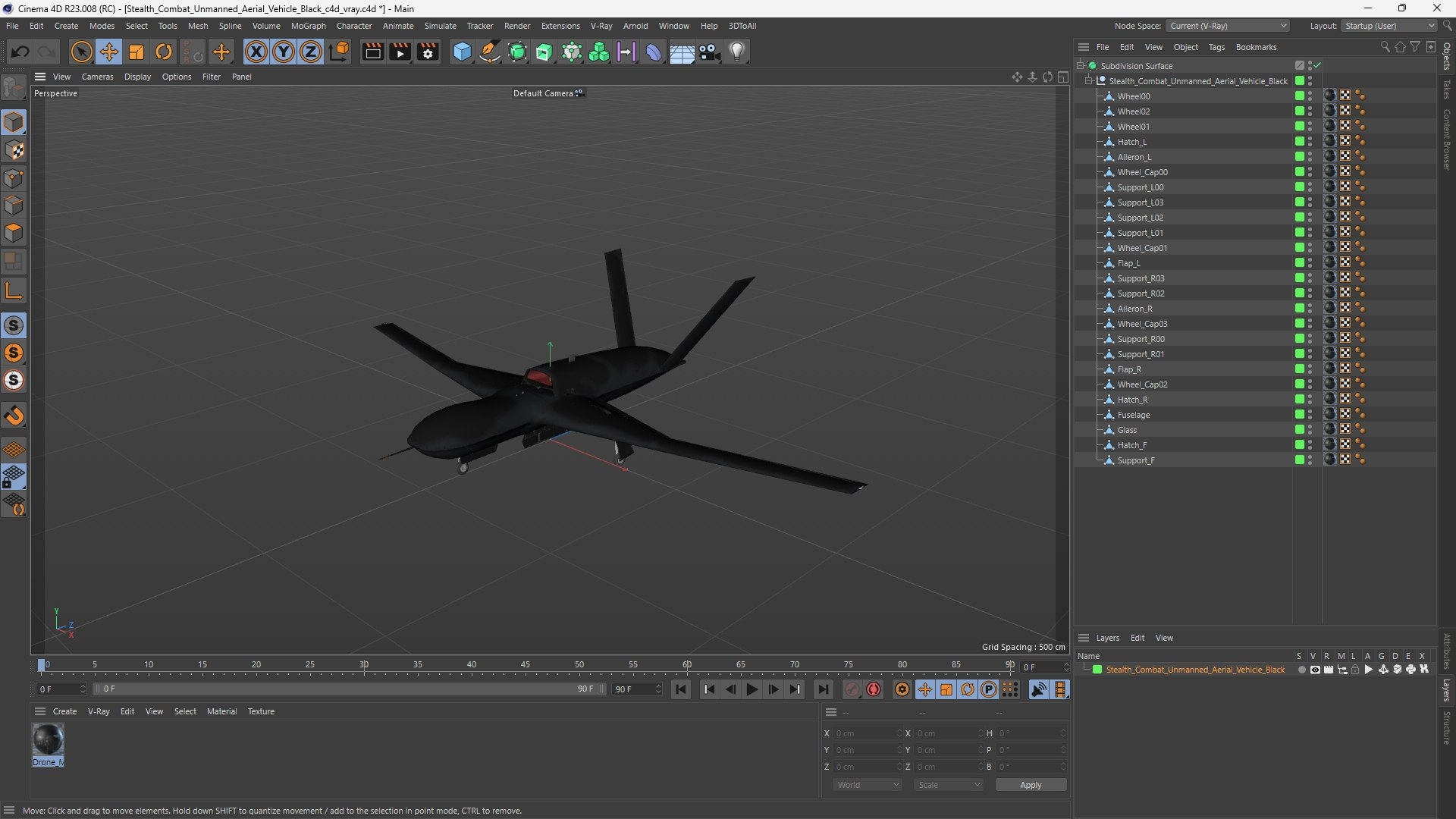The height and width of the screenshot is (819, 1456).
Task: Open the MoGraph menu
Action: tap(308, 26)
